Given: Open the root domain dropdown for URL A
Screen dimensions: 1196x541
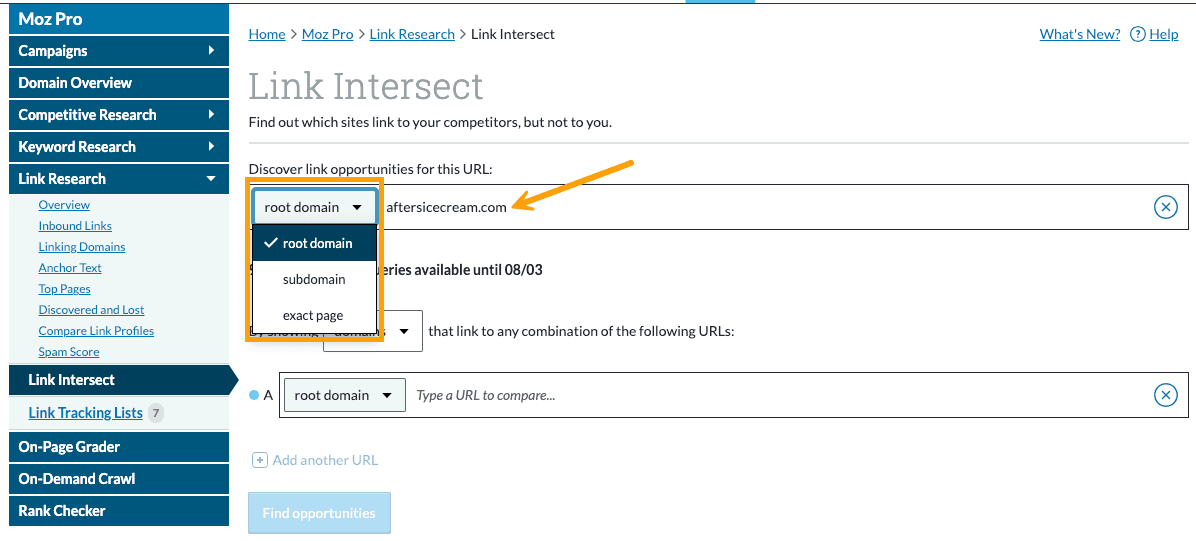Looking at the screenshot, I should [344, 395].
